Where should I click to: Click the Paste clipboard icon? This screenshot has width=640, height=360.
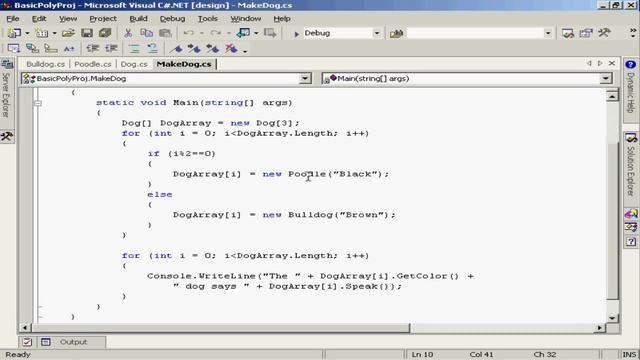tap(165, 33)
